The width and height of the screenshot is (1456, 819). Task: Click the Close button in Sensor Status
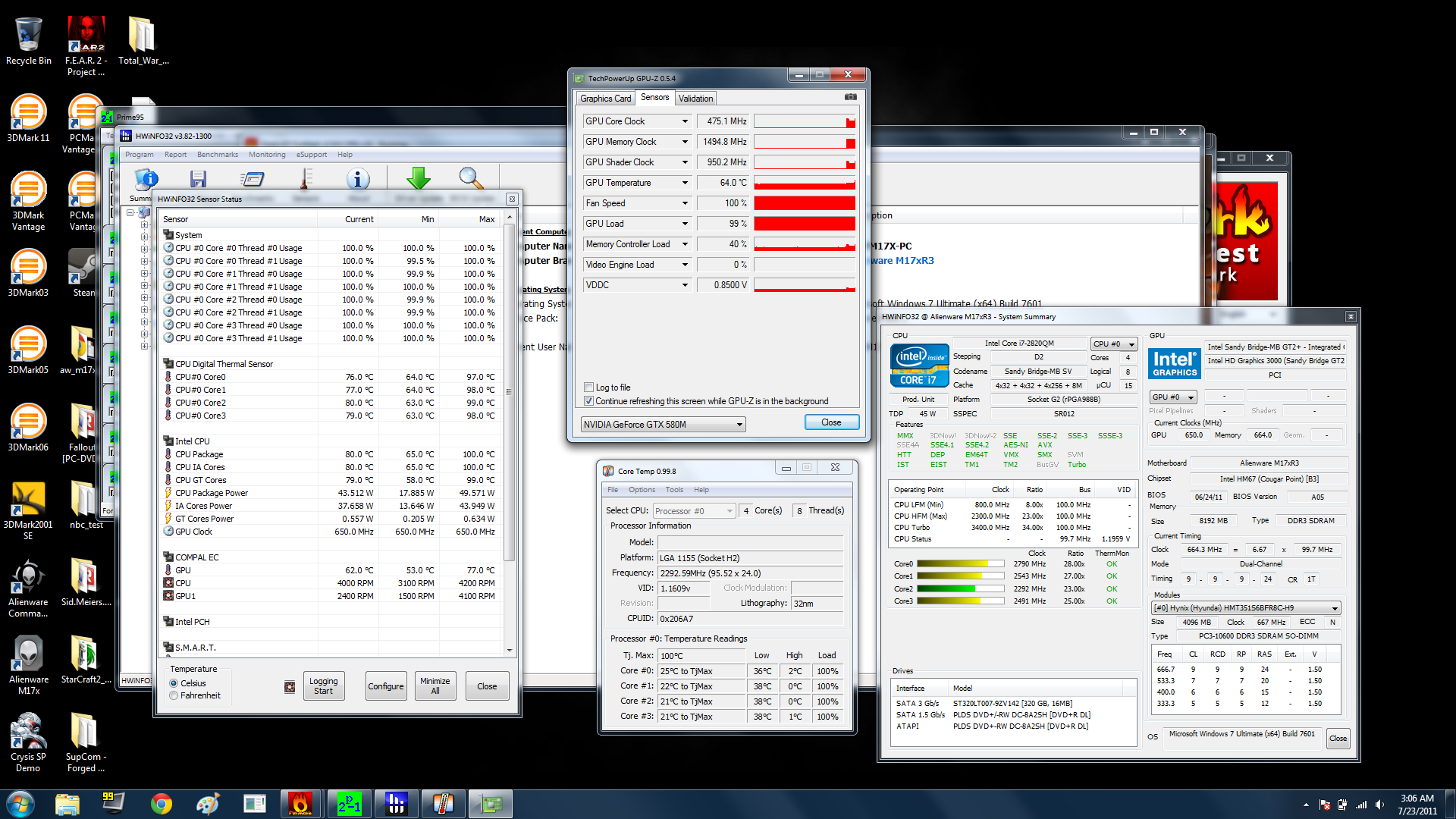click(487, 686)
